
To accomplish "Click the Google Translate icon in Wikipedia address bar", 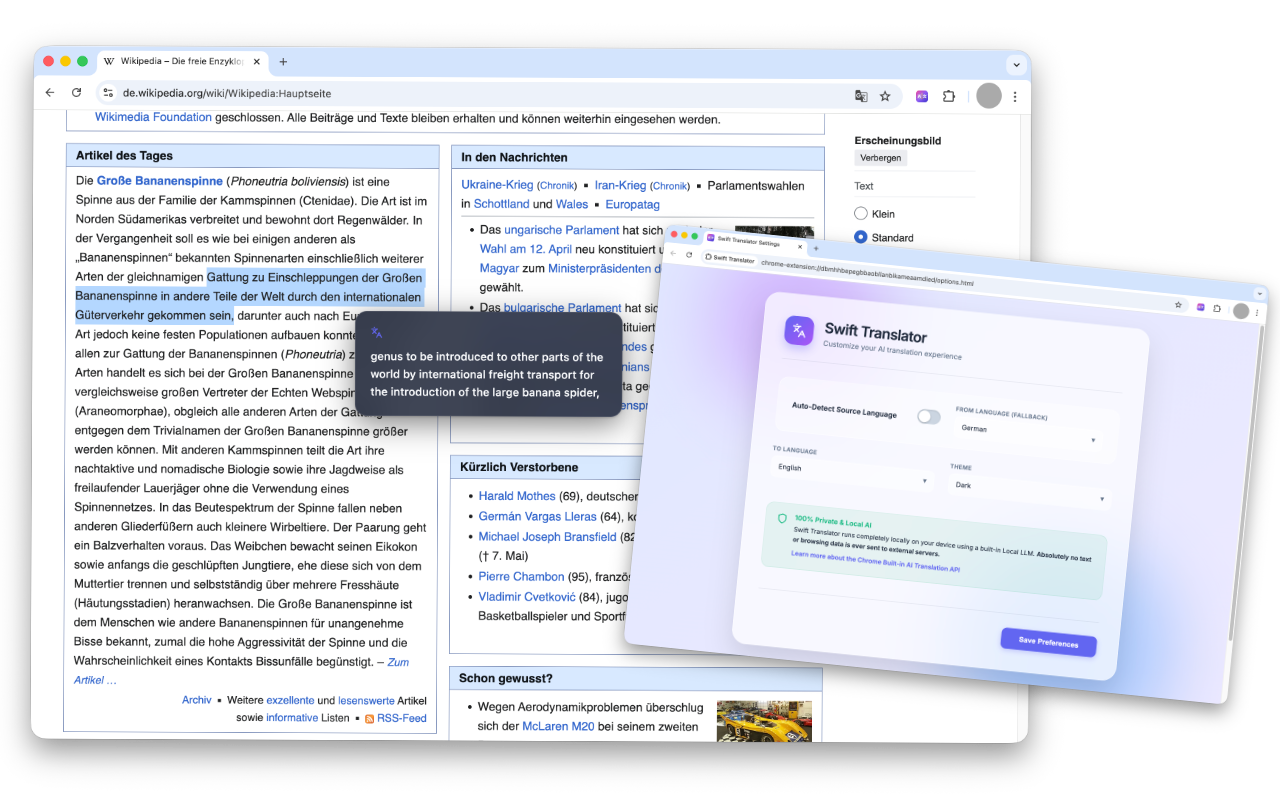I will coord(860,96).
